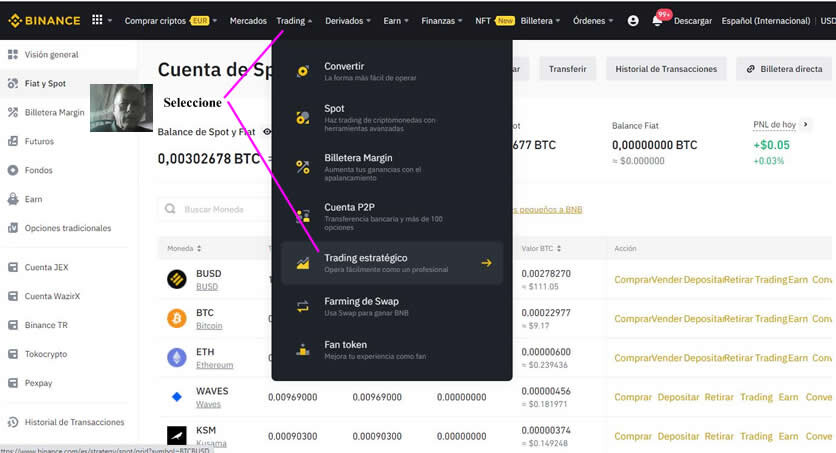Screen dimensions: 836x453
Task: Click the BUSD coin icon
Action: point(177,279)
